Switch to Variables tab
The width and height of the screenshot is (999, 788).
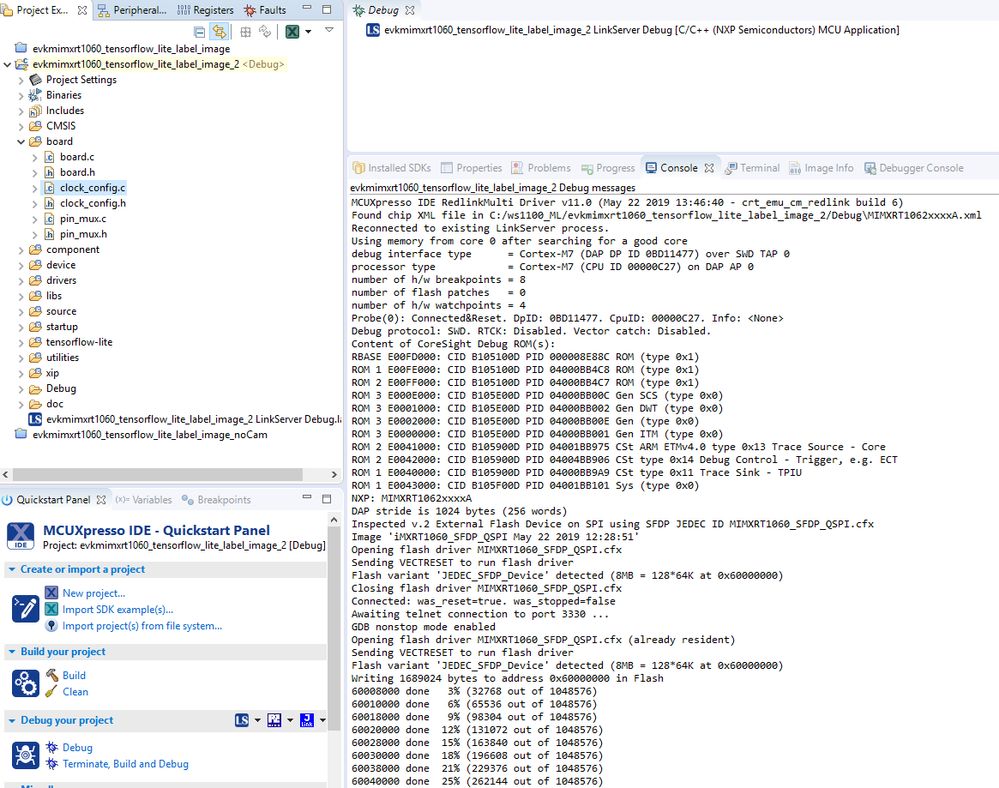[143, 500]
